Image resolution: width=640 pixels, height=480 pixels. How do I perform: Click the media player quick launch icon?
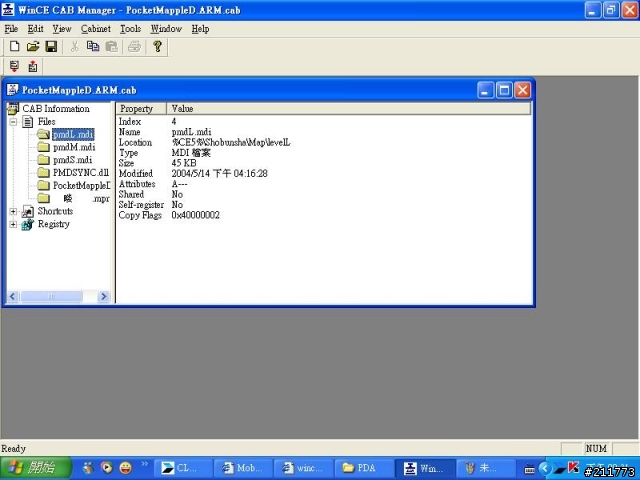point(107,468)
